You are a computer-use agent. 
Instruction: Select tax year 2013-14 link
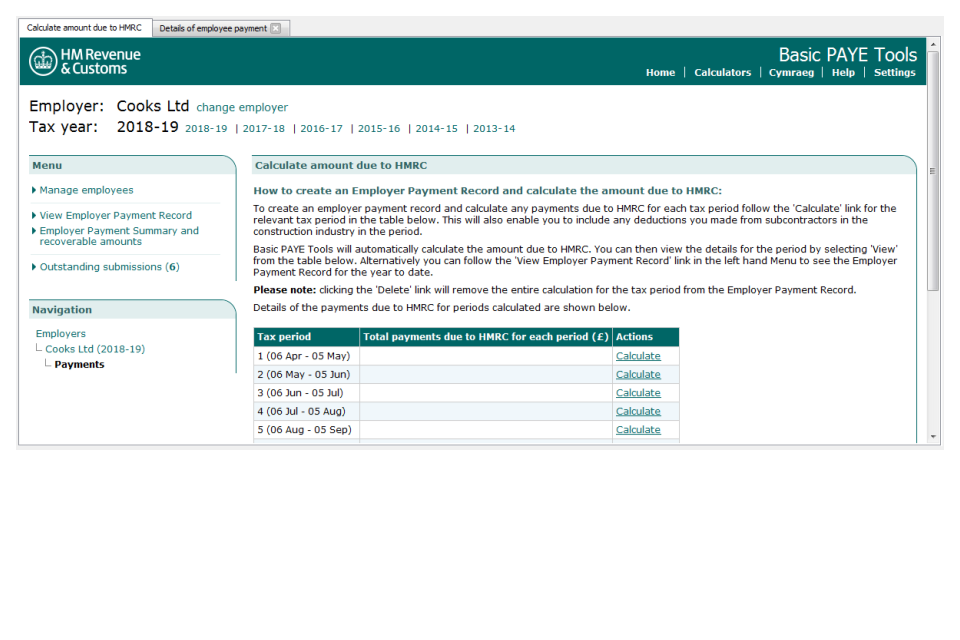click(493, 129)
